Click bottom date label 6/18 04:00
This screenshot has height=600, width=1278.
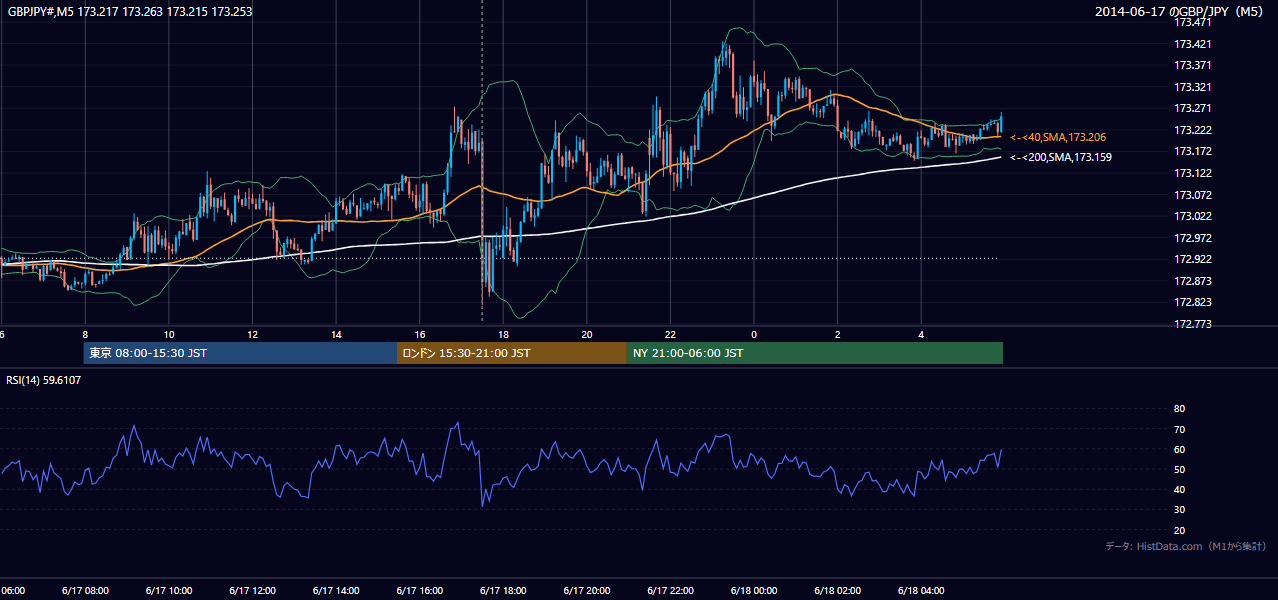coord(921,591)
